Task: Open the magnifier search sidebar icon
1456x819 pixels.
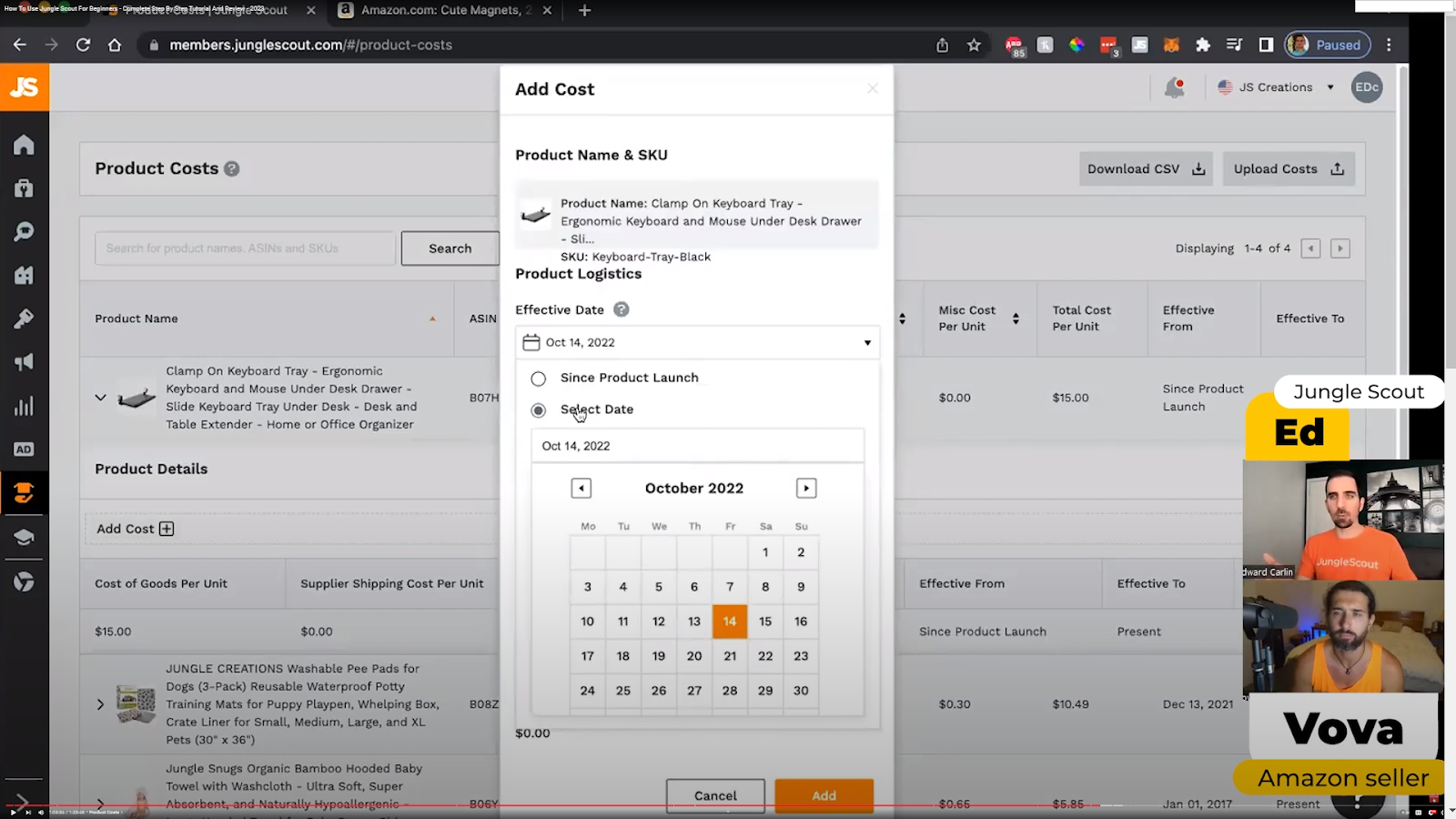Action: (x=25, y=232)
